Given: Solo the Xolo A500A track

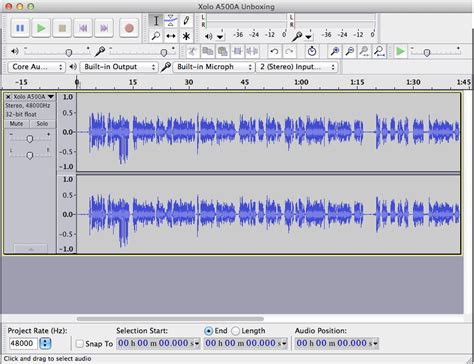Looking at the screenshot, I should [x=42, y=124].
